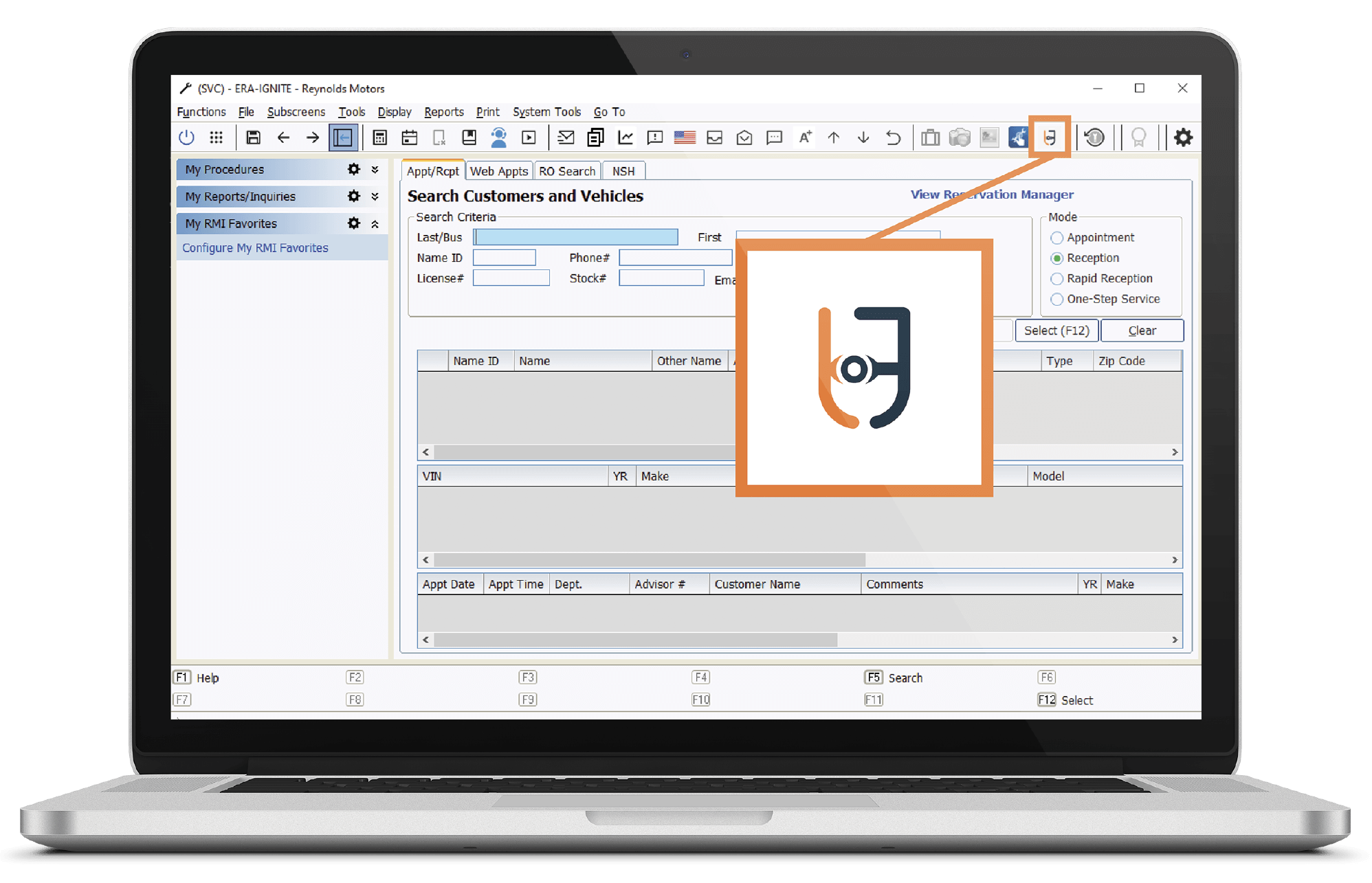This screenshot has width=1372, height=883.
Task: Click the clock history icon
Action: coord(1094,137)
